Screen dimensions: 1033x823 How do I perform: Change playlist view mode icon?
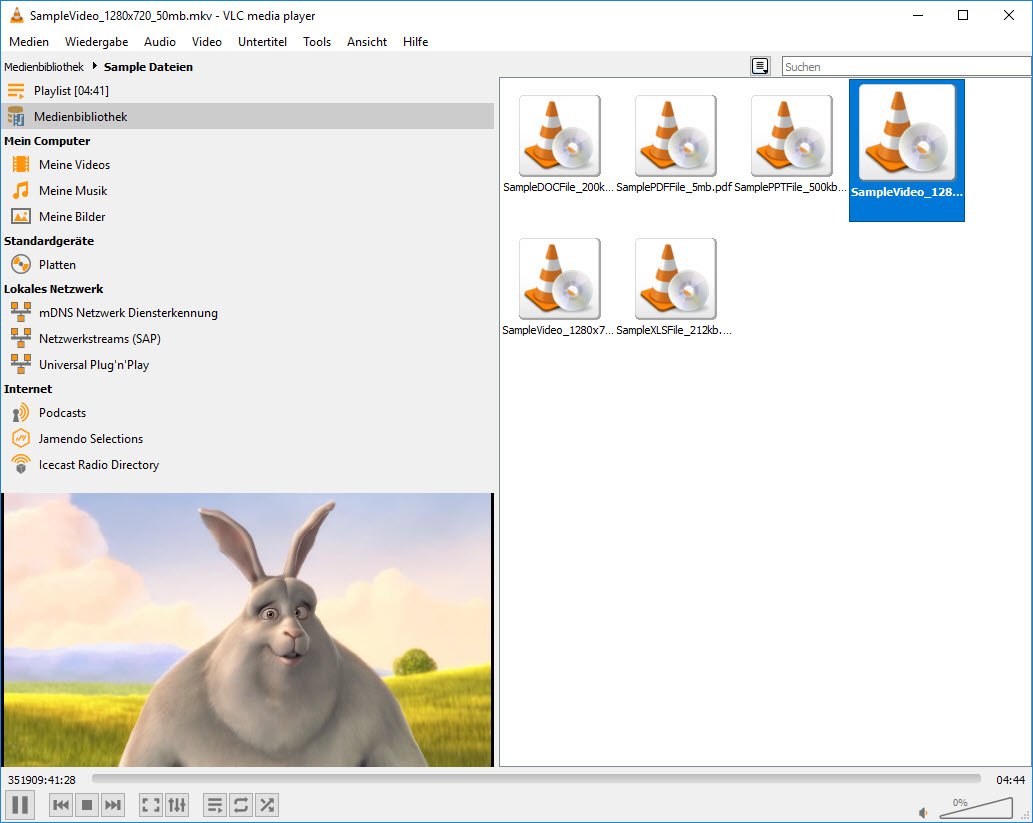(x=761, y=66)
